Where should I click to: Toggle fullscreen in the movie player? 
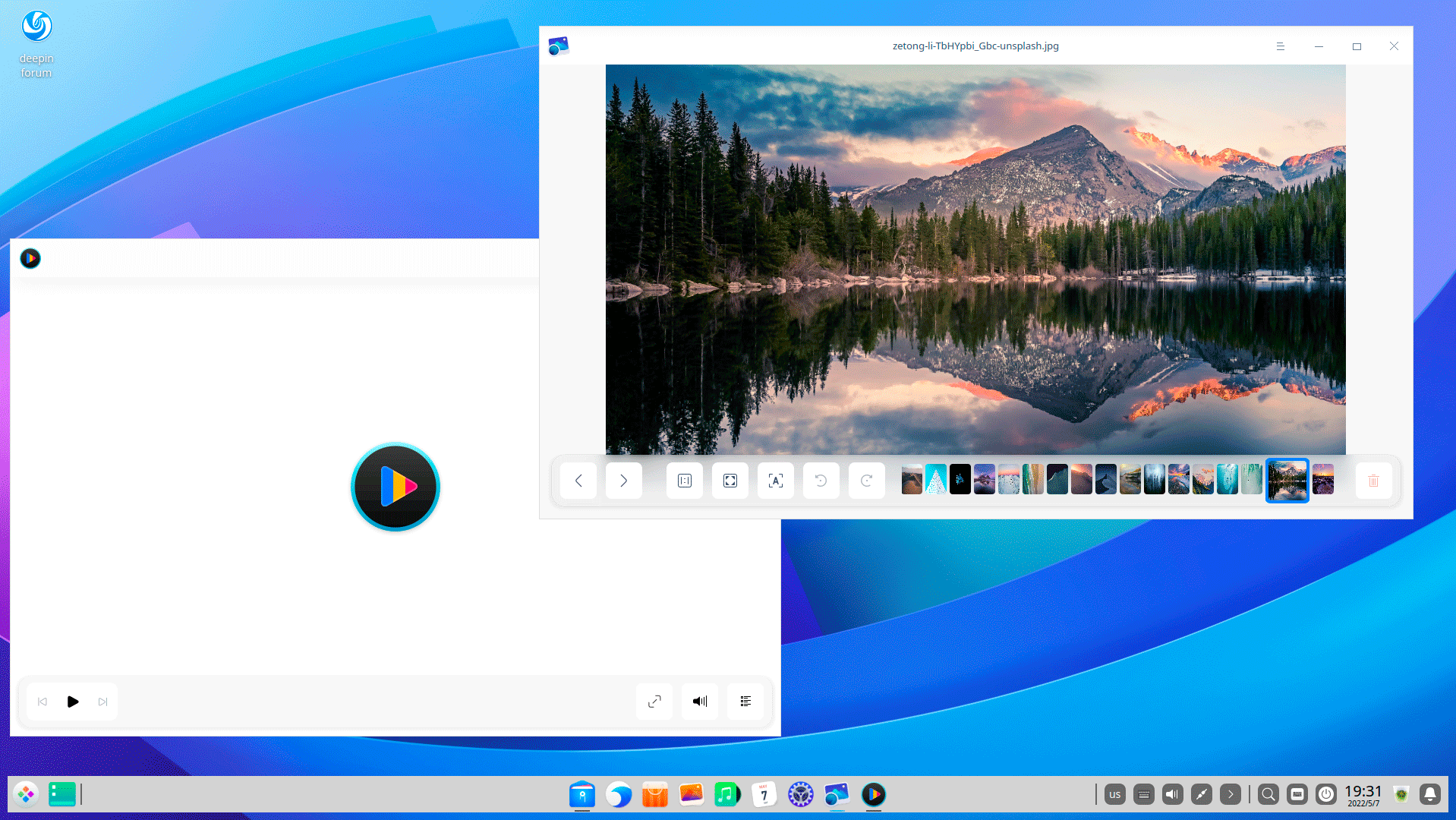coord(654,702)
